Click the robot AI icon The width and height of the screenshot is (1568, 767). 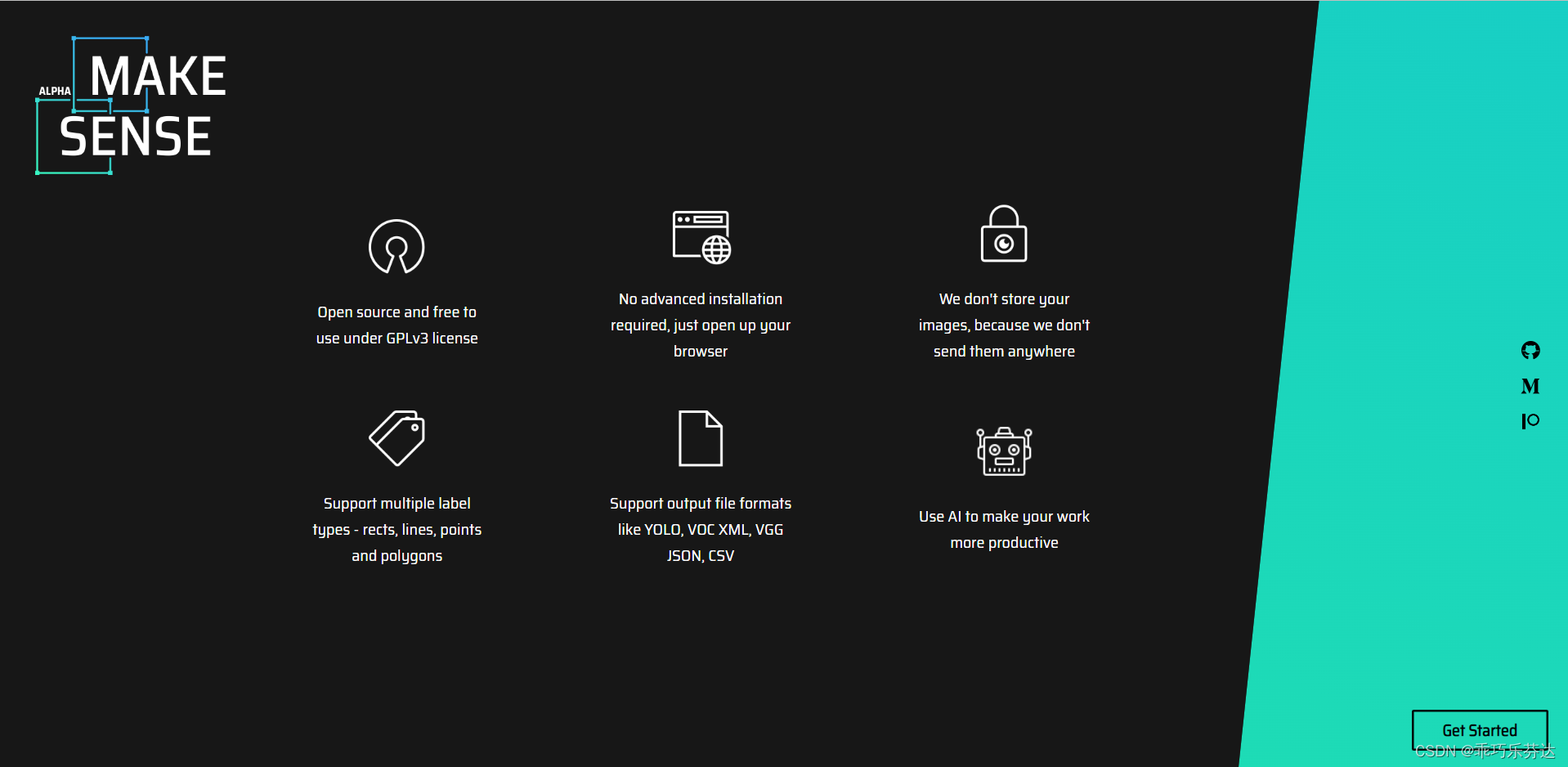pos(1004,451)
